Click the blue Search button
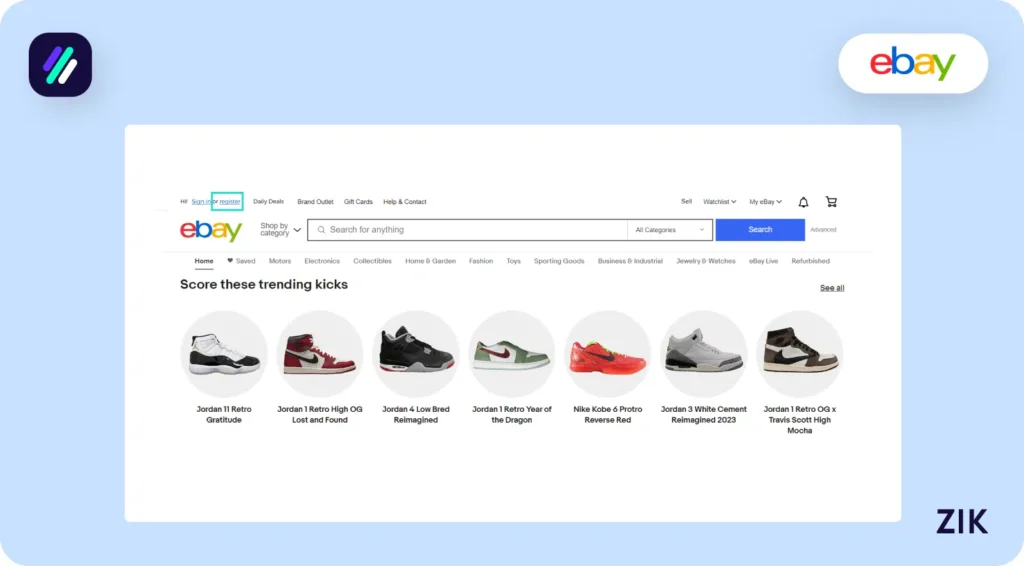The image size is (1024, 566). coord(760,230)
